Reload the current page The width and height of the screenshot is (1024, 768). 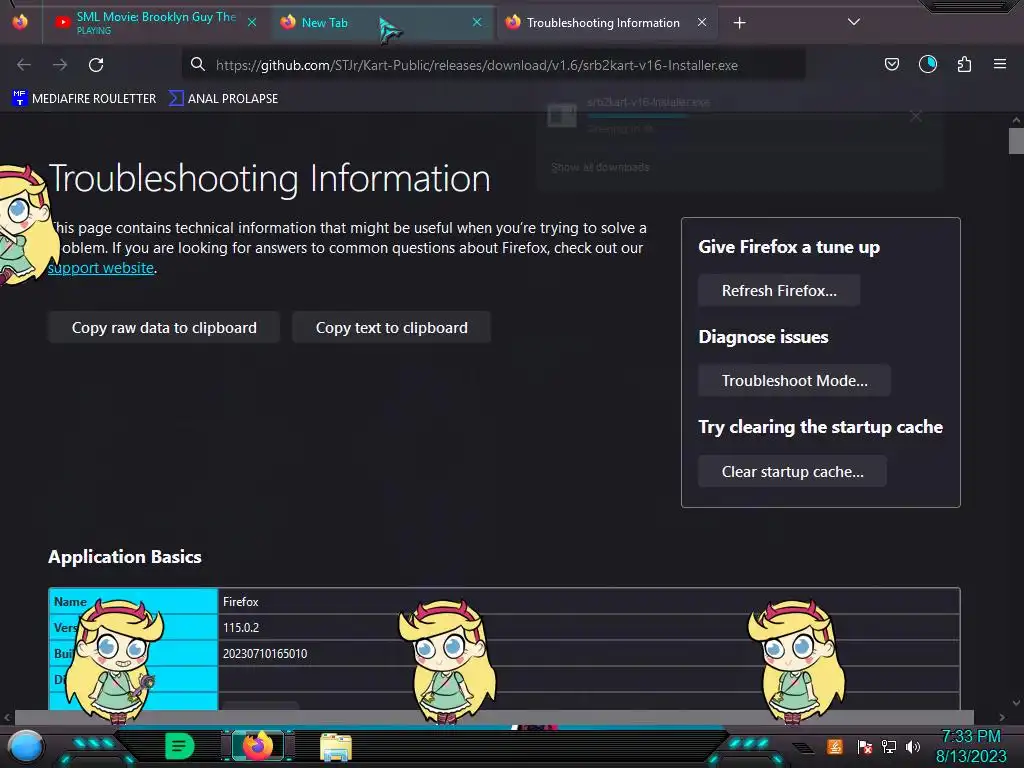(x=96, y=65)
